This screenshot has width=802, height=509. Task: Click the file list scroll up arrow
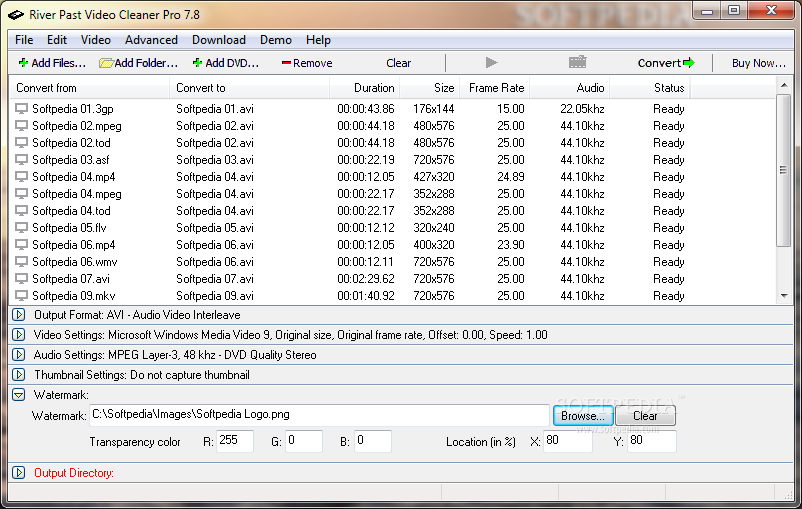point(784,85)
